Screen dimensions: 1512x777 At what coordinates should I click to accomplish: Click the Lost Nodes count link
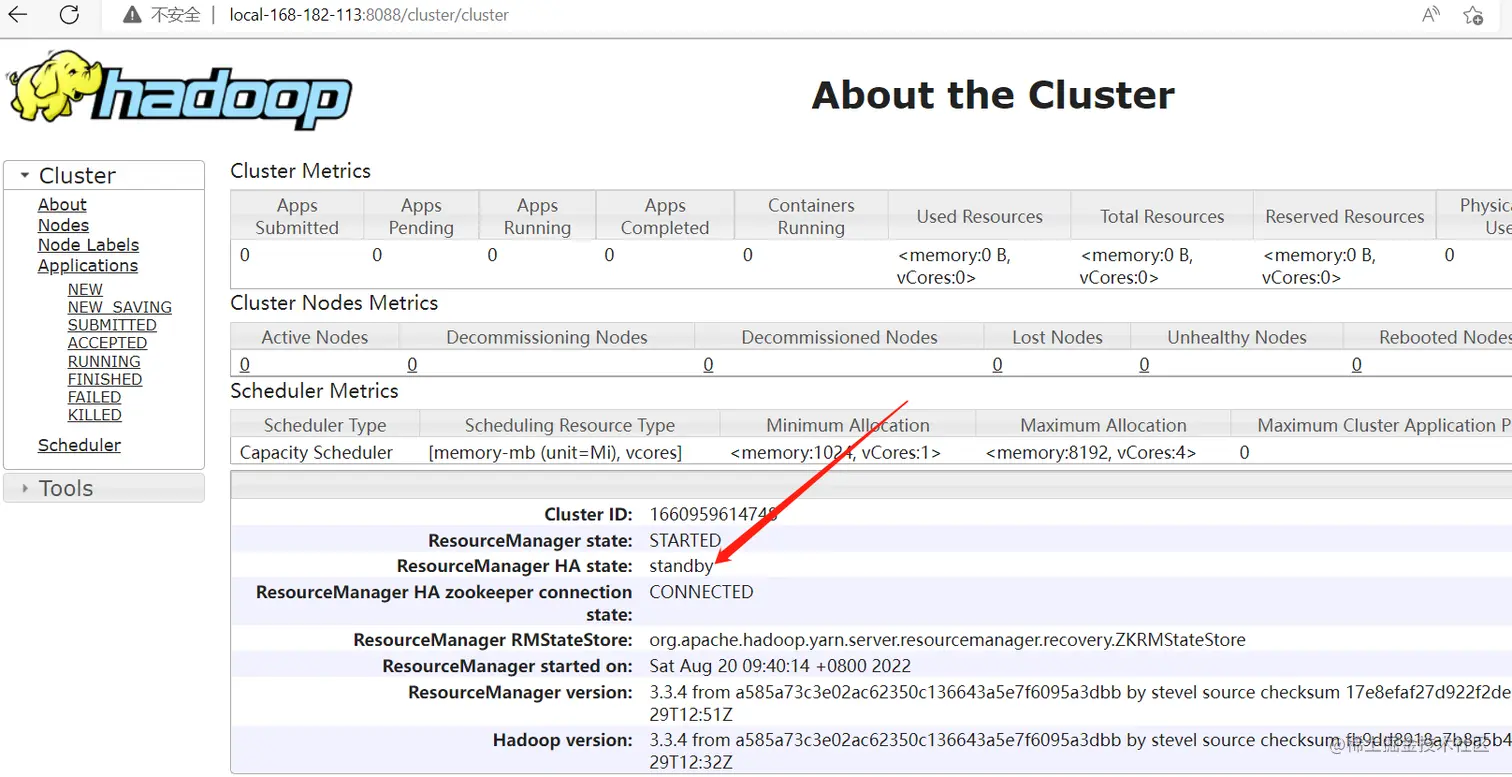[x=997, y=365]
